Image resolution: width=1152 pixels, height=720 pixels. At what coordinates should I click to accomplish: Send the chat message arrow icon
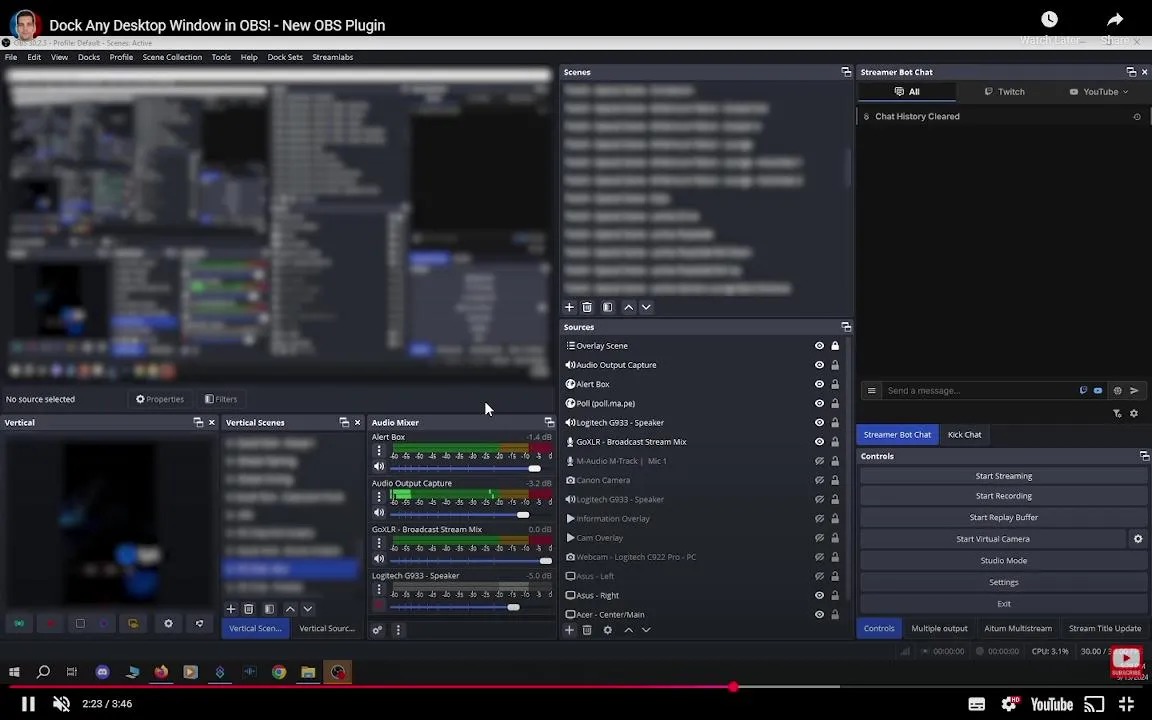(1134, 390)
